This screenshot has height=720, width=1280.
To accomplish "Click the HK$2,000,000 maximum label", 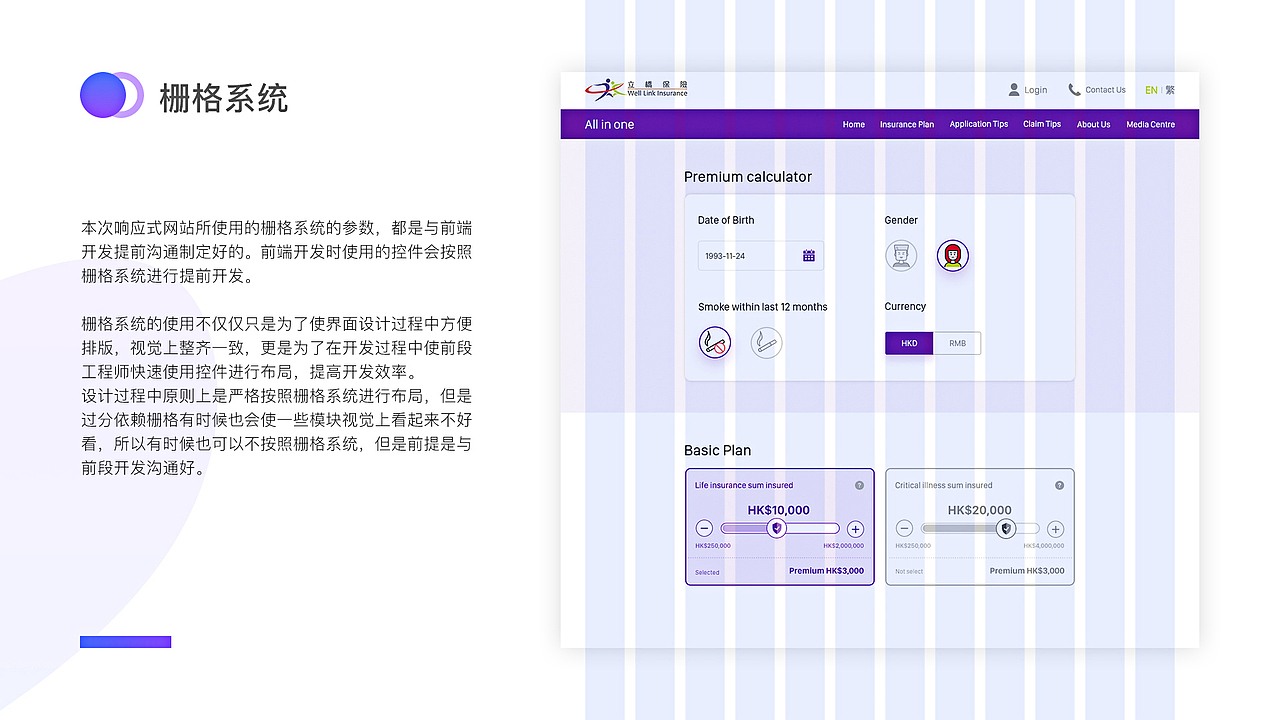I will click(844, 546).
